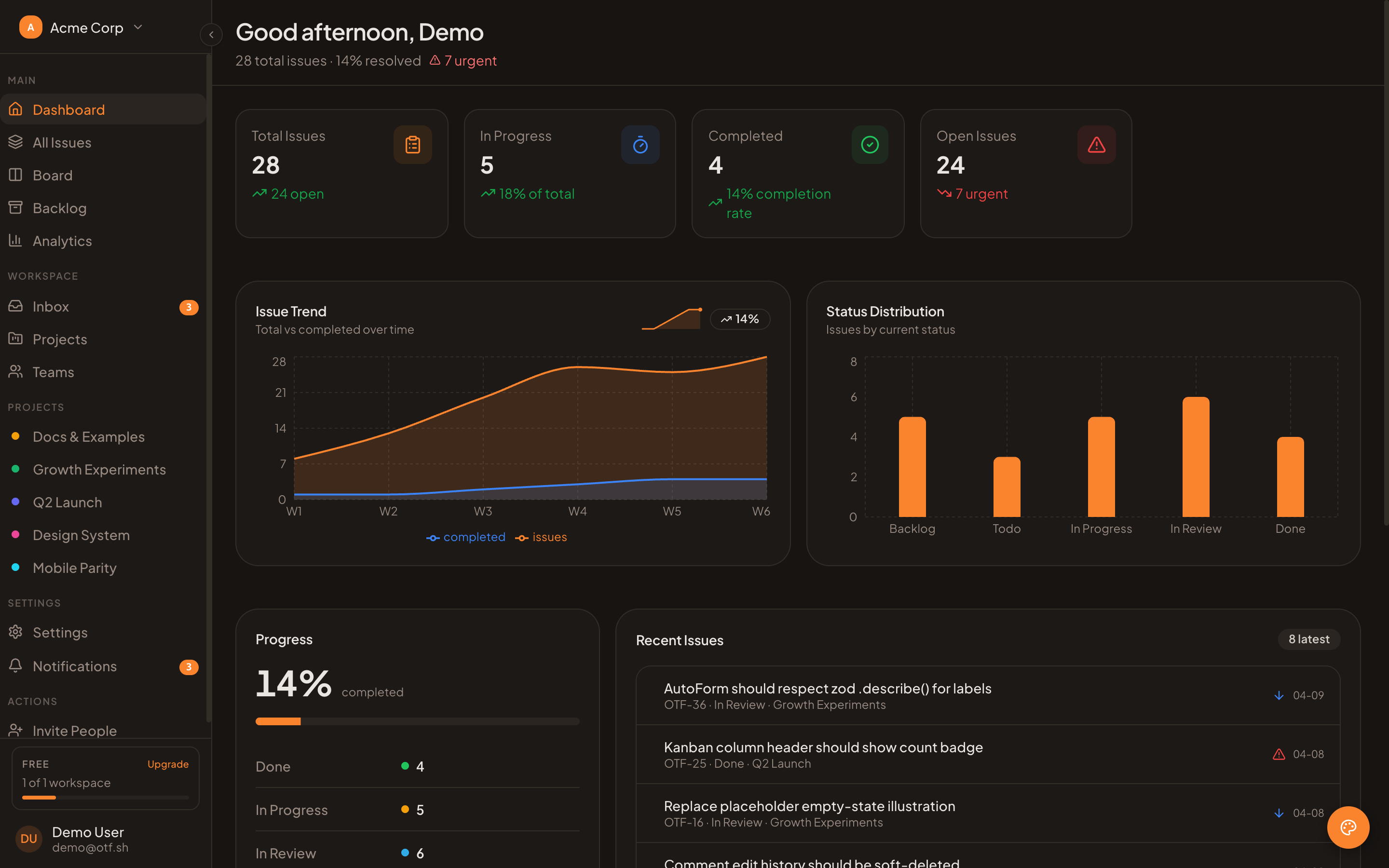This screenshot has width=1389, height=868.
Task: Open Notifications from the sidebar
Action: pos(103,666)
